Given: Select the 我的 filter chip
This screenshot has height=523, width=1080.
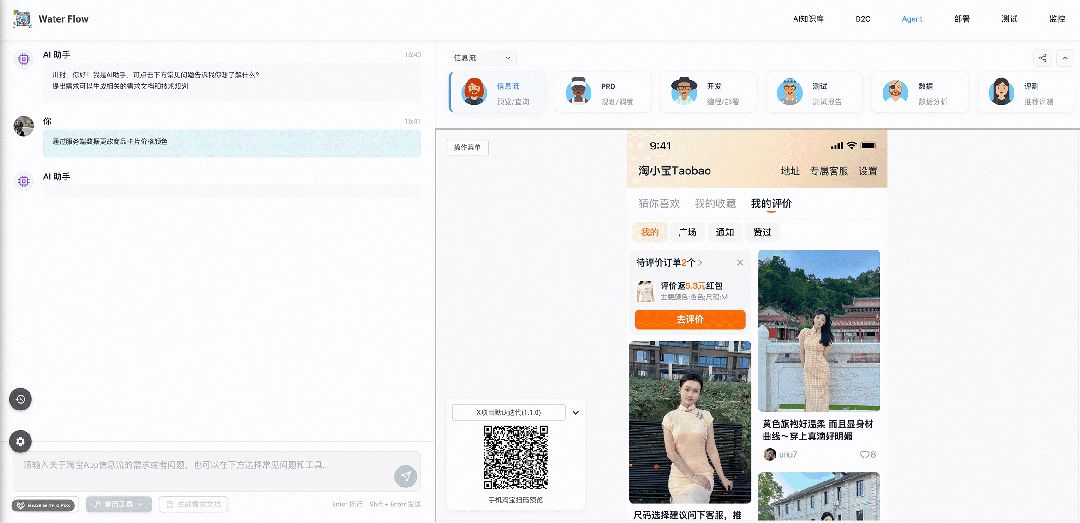Looking at the screenshot, I should click(x=650, y=232).
